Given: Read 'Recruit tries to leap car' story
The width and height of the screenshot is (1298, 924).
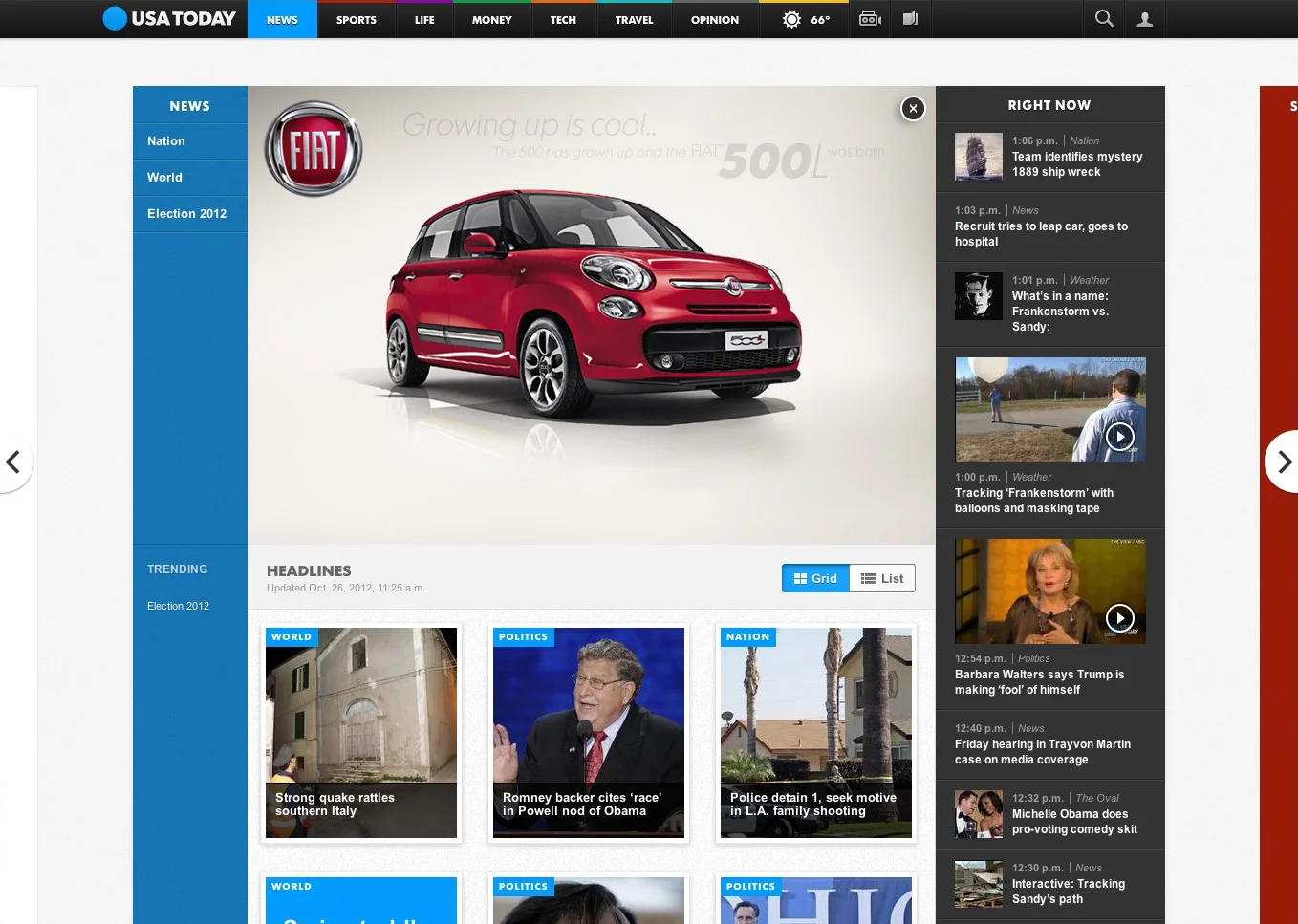Looking at the screenshot, I should tap(1041, 234).
